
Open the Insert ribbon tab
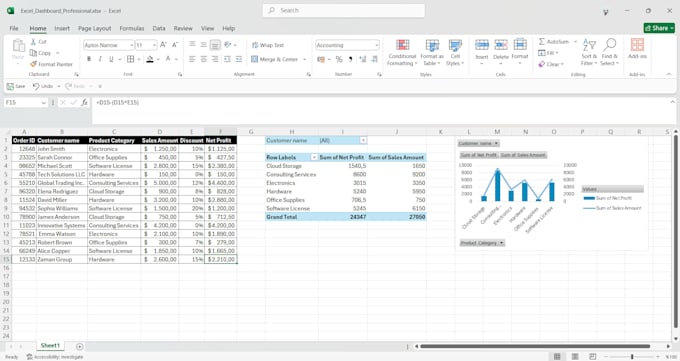coord(62,28)
